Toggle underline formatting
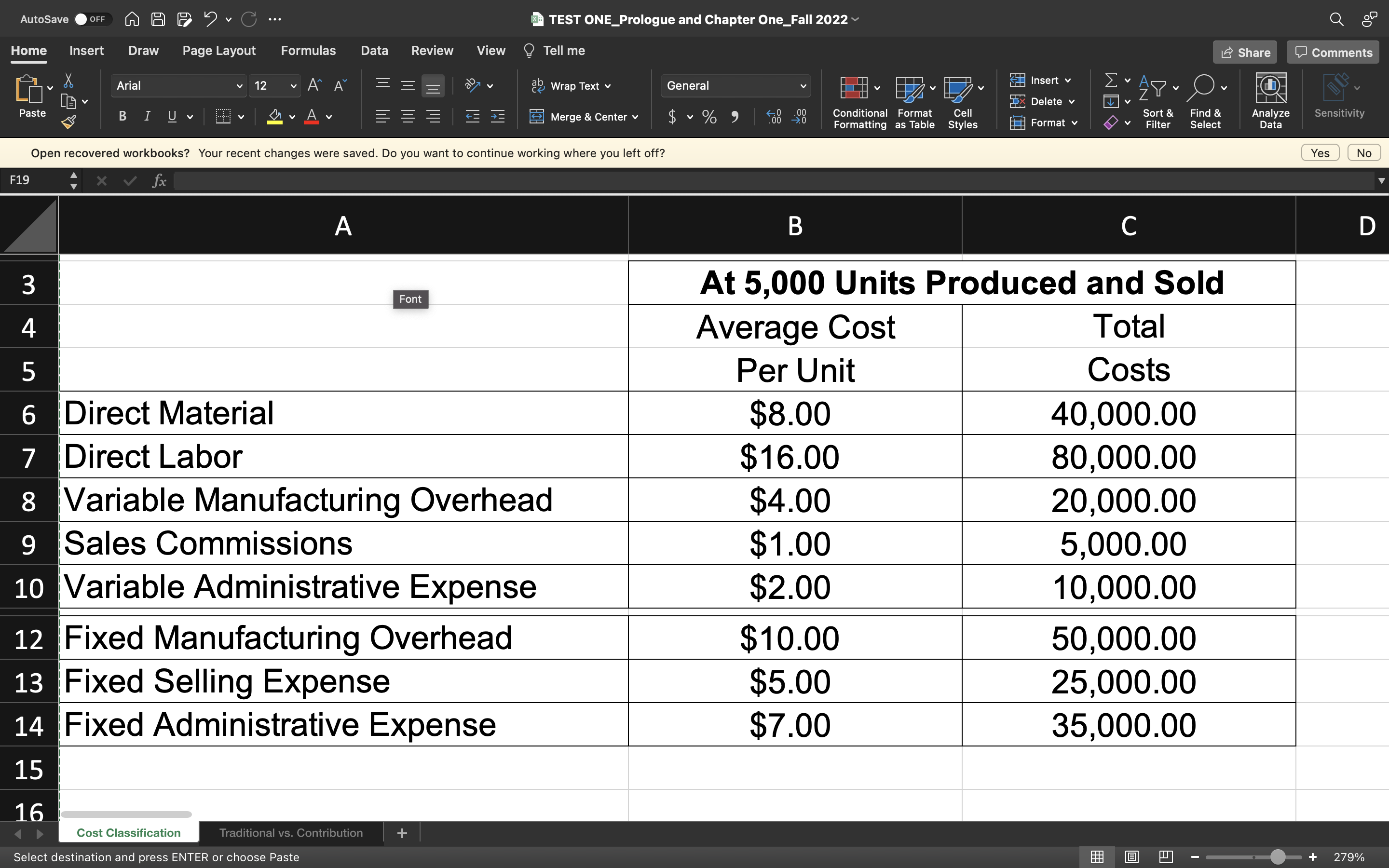1389x868 pixels. click(172, 117)
